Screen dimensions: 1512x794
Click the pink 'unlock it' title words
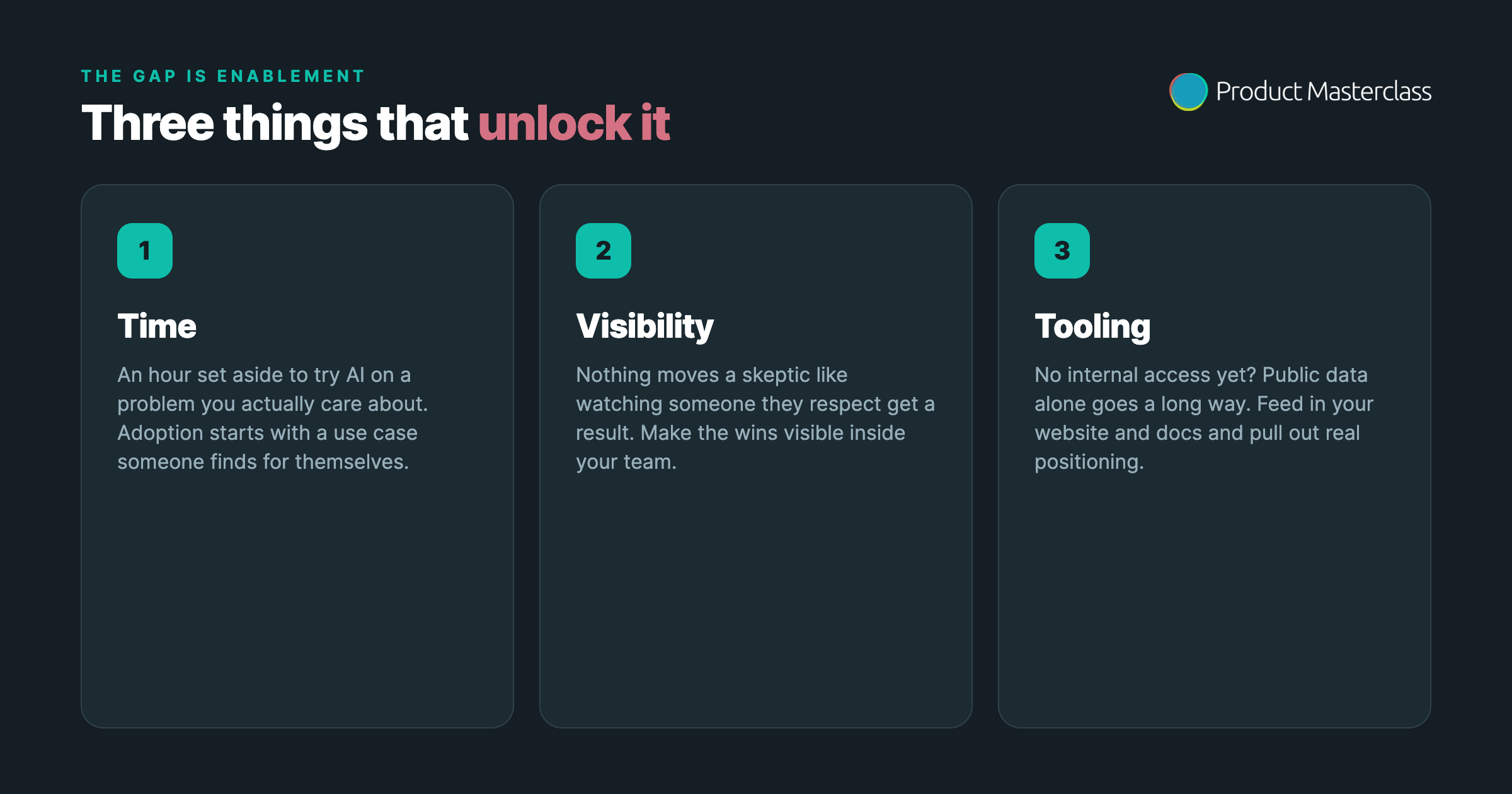[574, 122]
